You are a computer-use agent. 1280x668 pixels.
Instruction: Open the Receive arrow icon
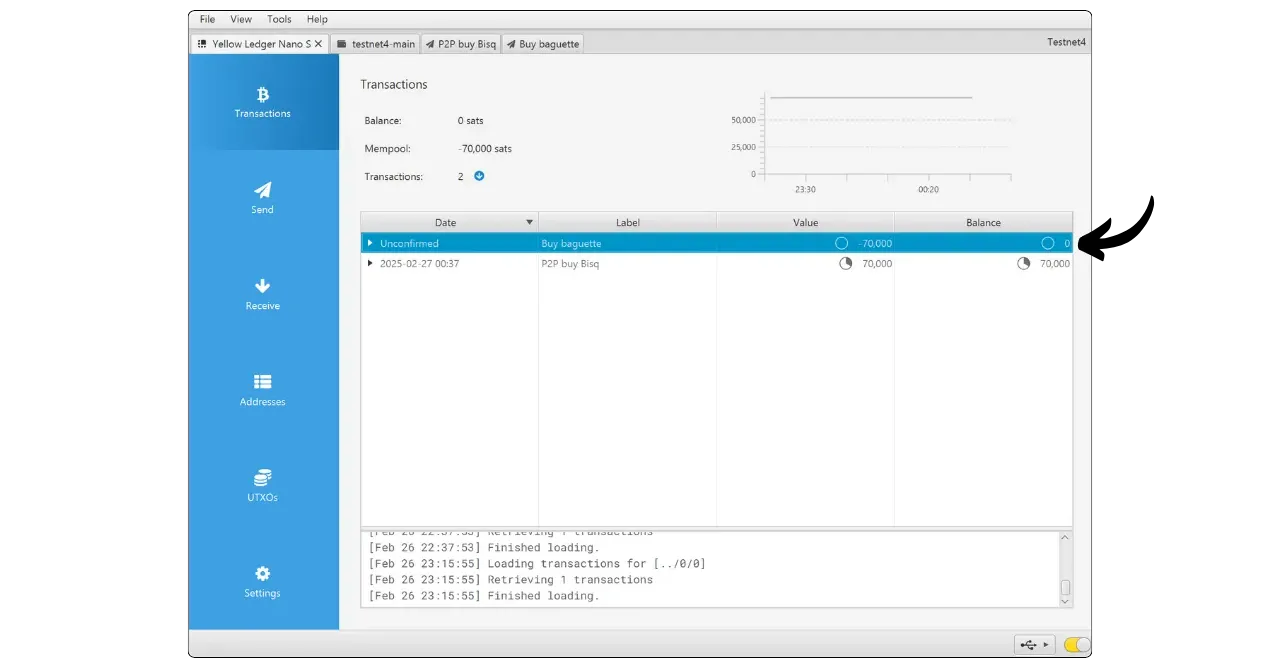262,286
